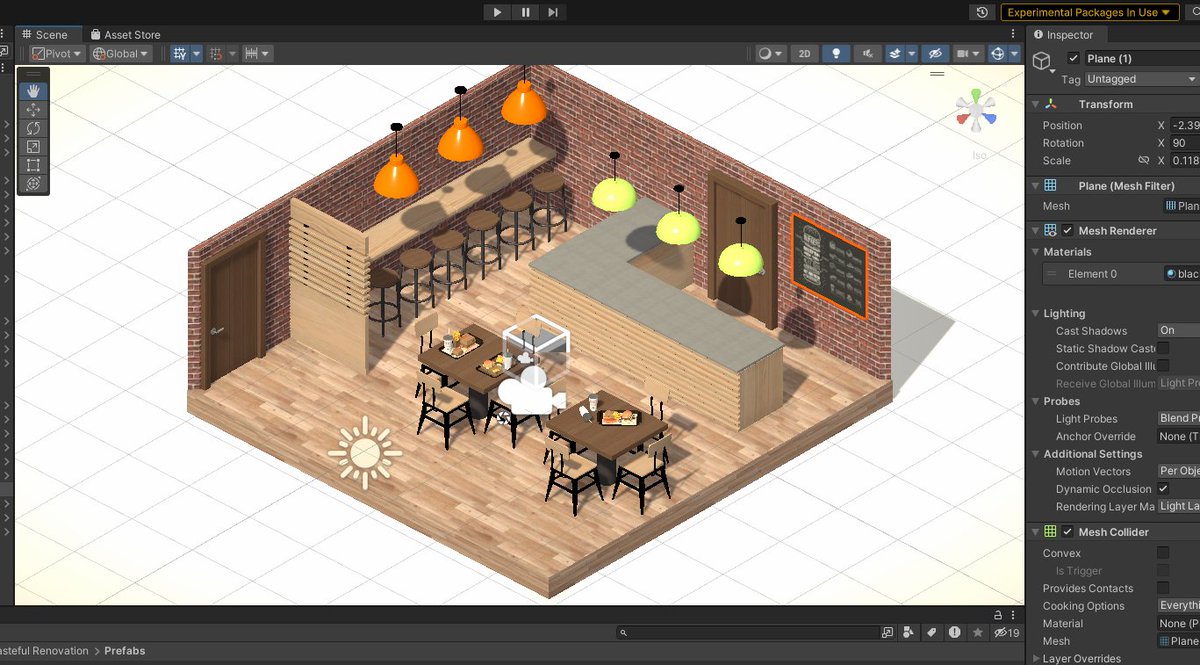Open the Prefabs folder breadcrumb link
Image resolution: width=1200 pixels, height=665 pixels.
125,651
